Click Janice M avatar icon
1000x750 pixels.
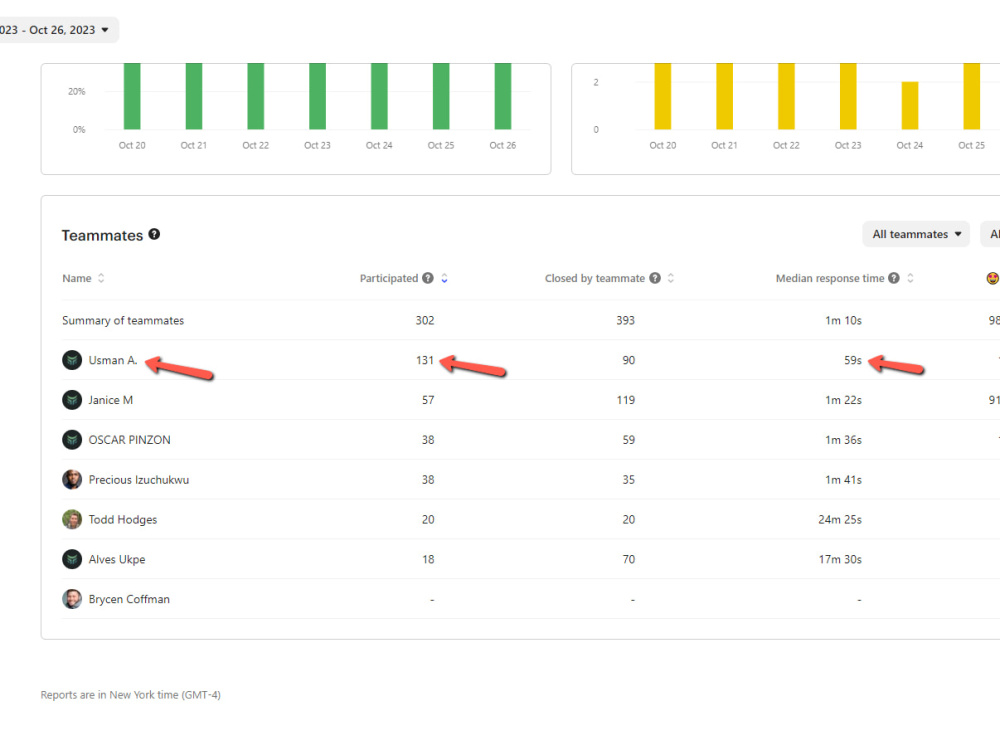coord(72,400)
